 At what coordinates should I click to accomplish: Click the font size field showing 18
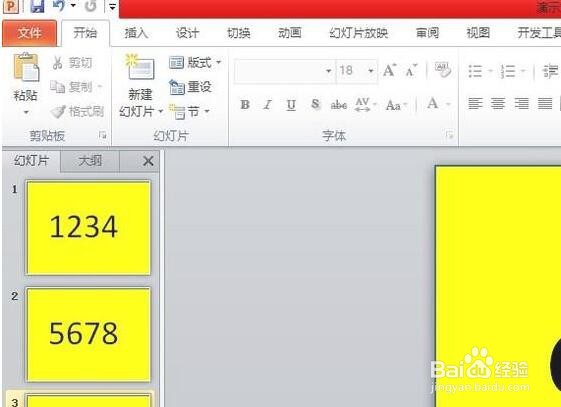(x=351, y=70)
